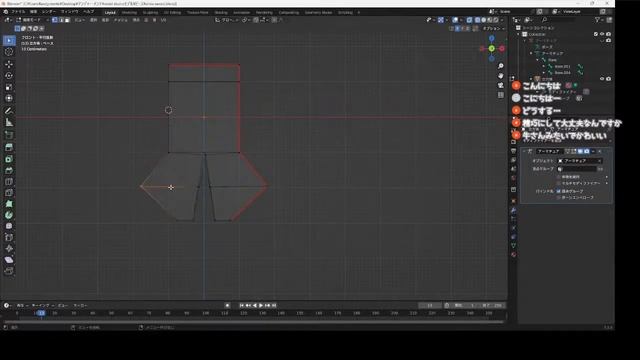The width and height of the screenshot is (640, 360).
Task: Jump to the timeline start frame
Action: [x=242, y=305]
